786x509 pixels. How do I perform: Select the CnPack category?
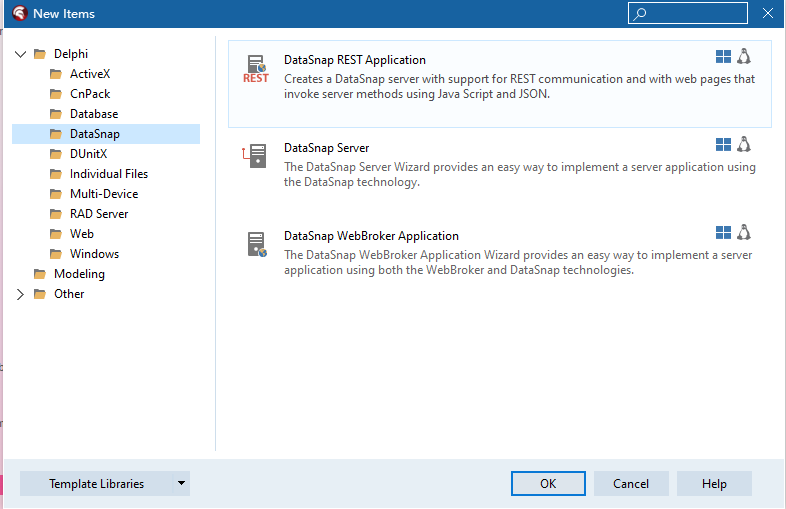click(x=90, y=94)
